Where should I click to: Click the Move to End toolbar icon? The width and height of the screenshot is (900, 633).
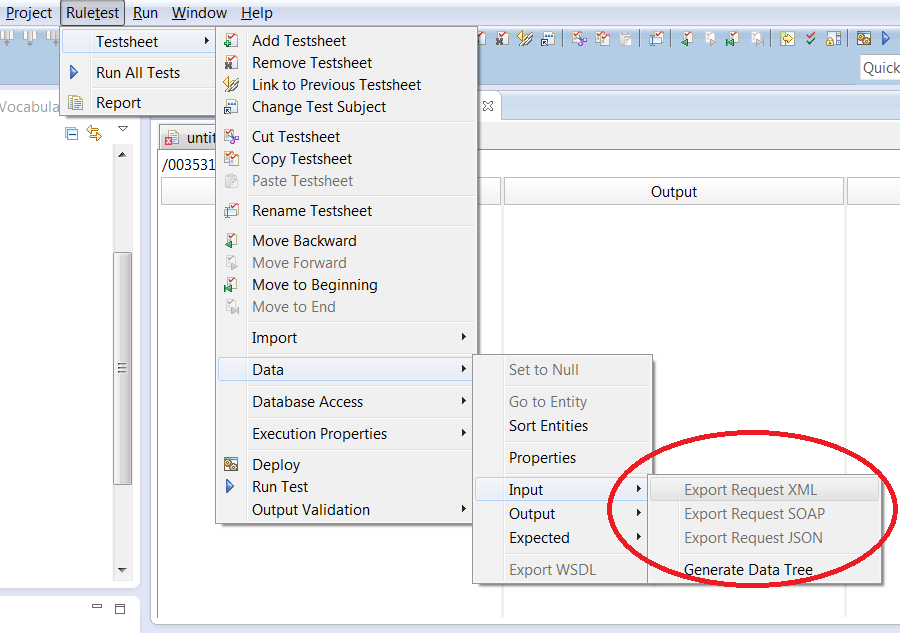[758, 39]
